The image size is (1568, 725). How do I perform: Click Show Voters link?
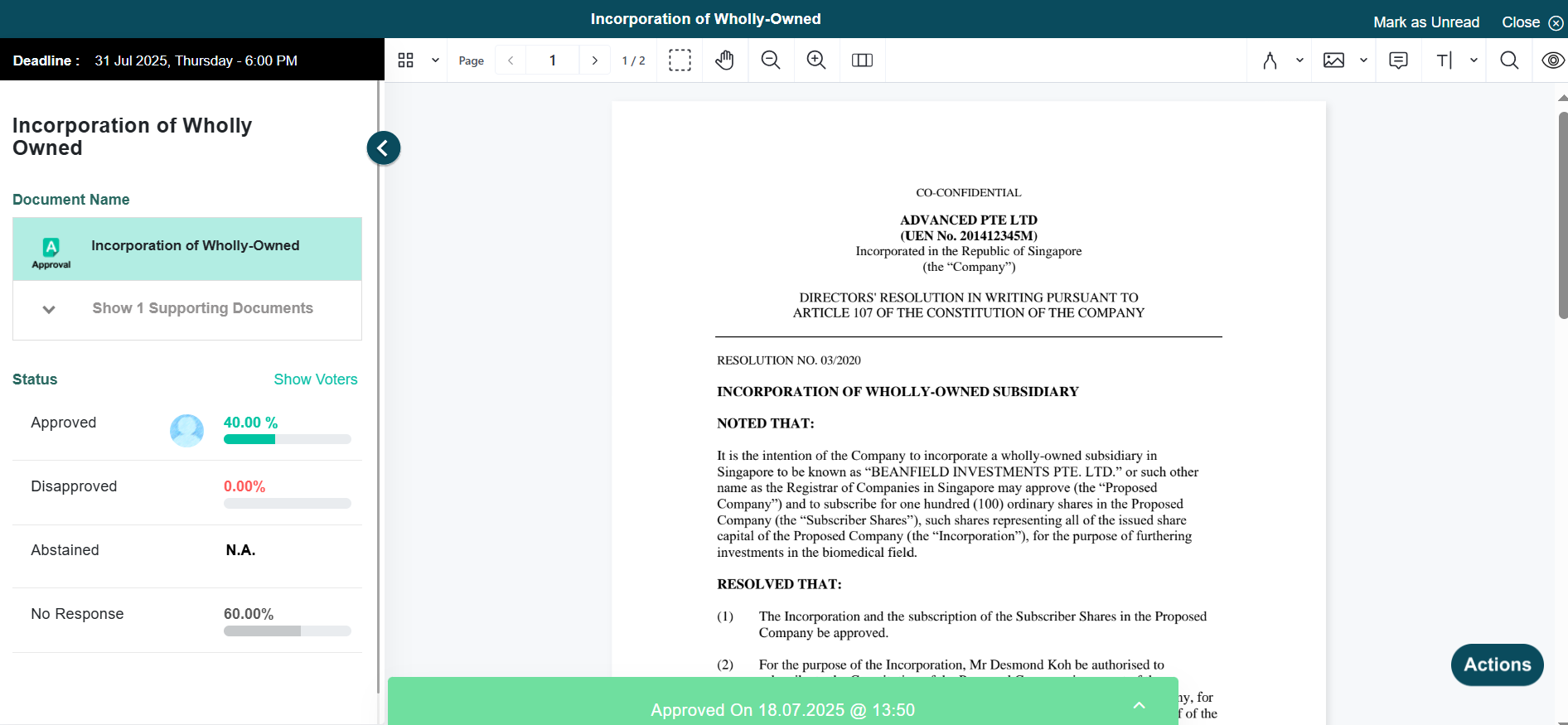[316, 379]
